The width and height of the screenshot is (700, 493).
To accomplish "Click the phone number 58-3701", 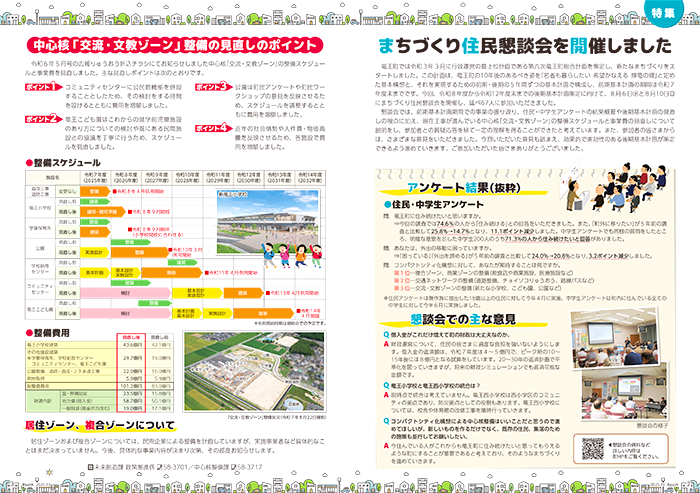I will coord(175,467).
